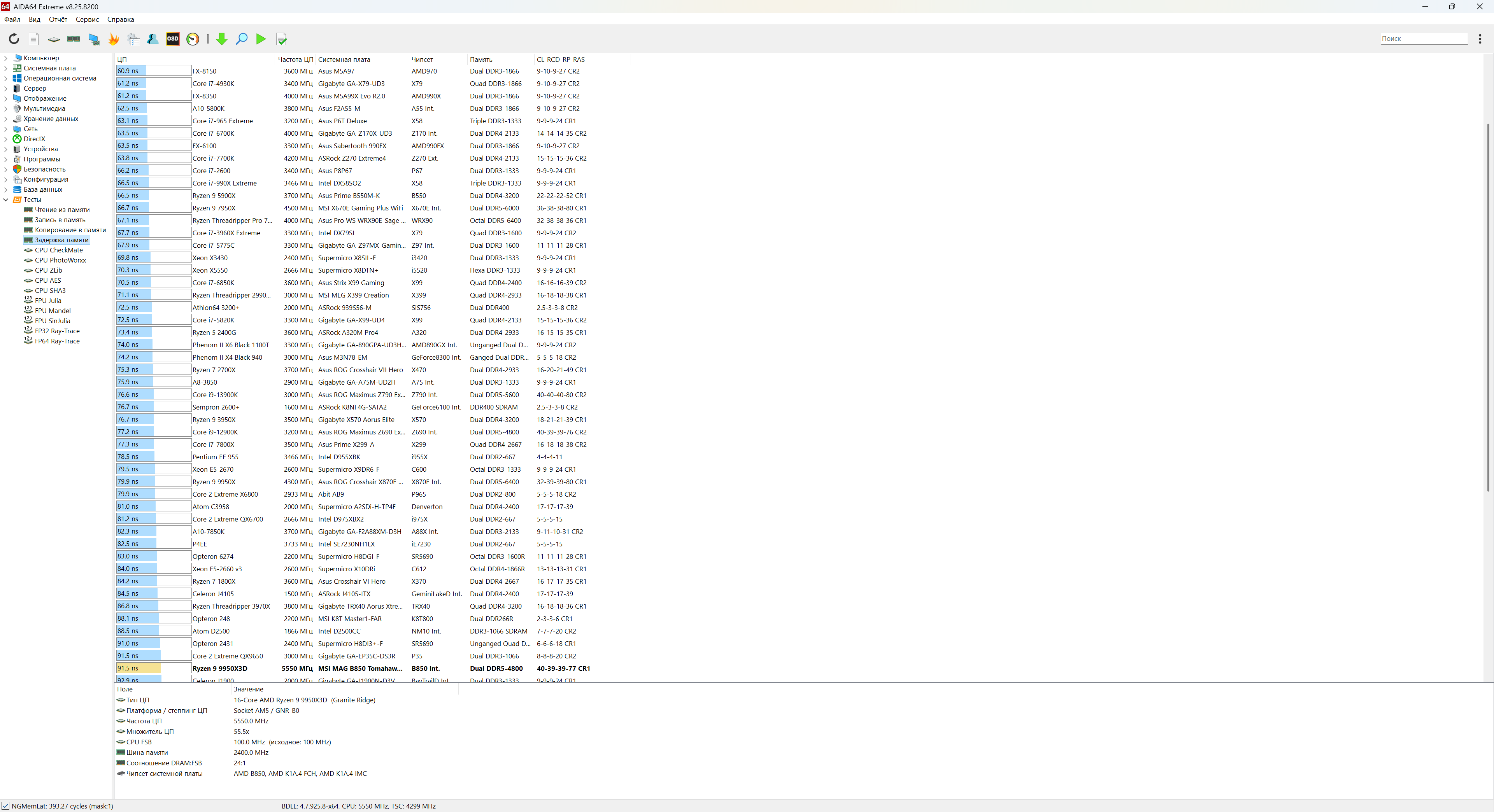Screen dimensions: 1494x812
Task: Open the Report document icon
Action: (x=33, y=39)
